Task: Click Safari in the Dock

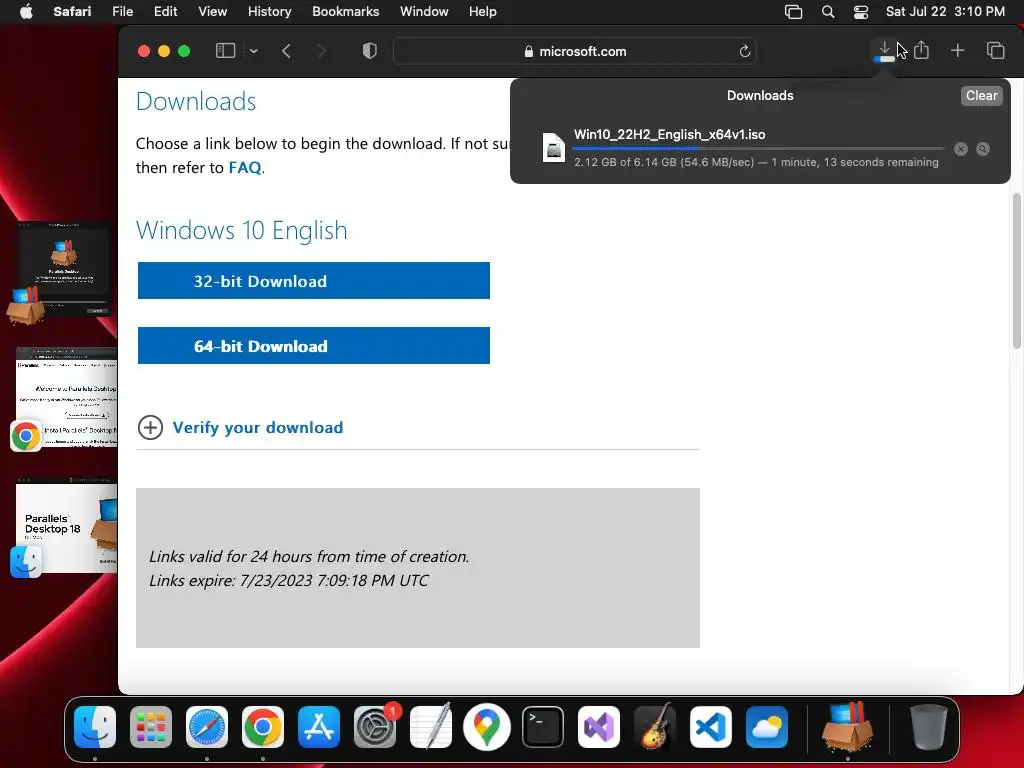Action: [207, 726]
